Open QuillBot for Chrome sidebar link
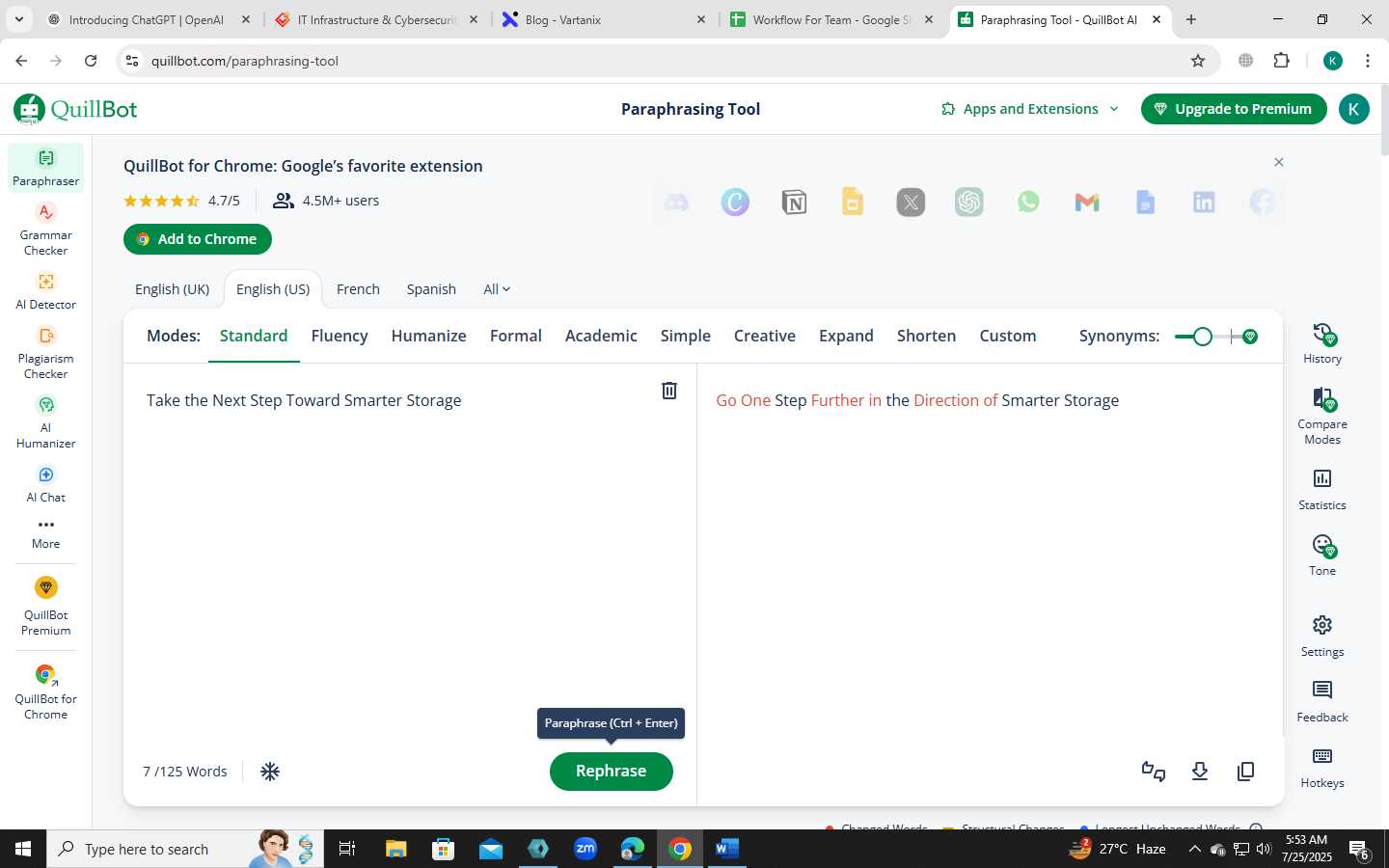The height and width of the screenshot is (868, 1389). [x=45, y=692]
